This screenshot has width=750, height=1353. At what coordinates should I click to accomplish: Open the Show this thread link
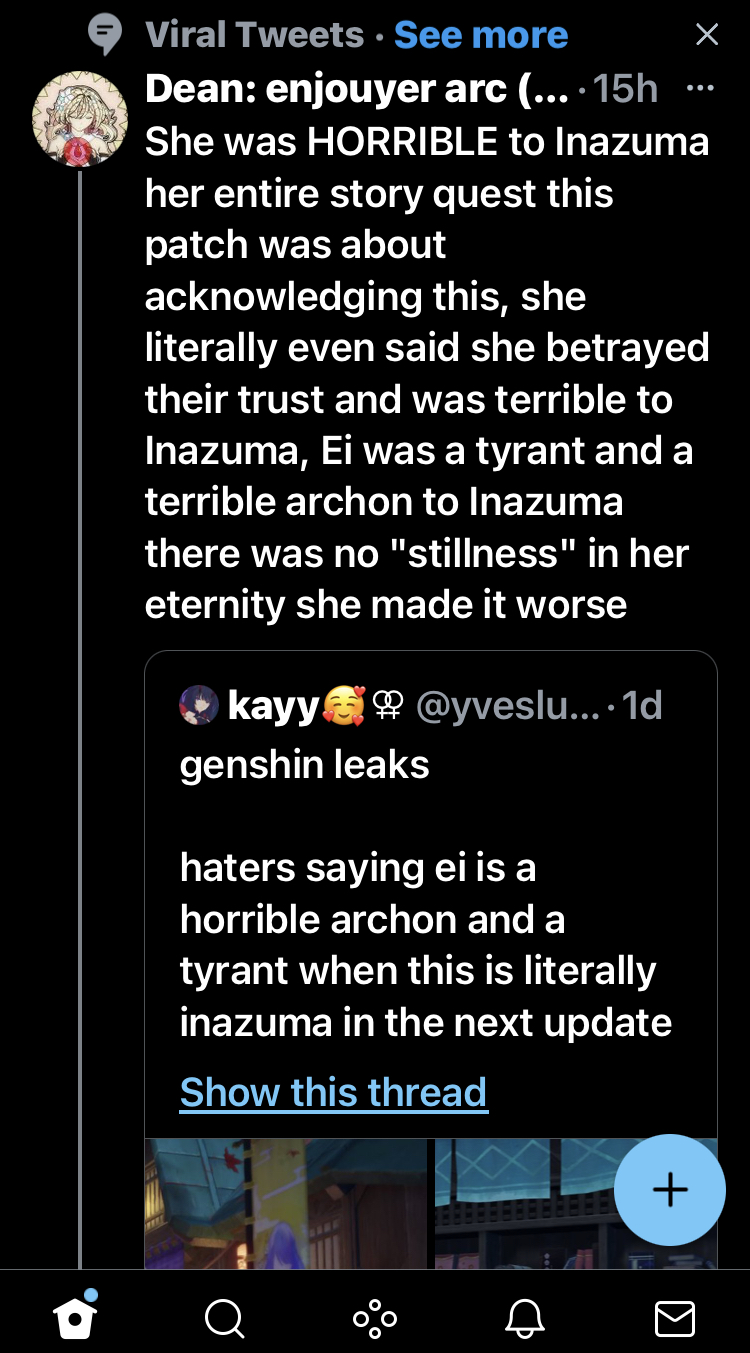point(333,1092)
